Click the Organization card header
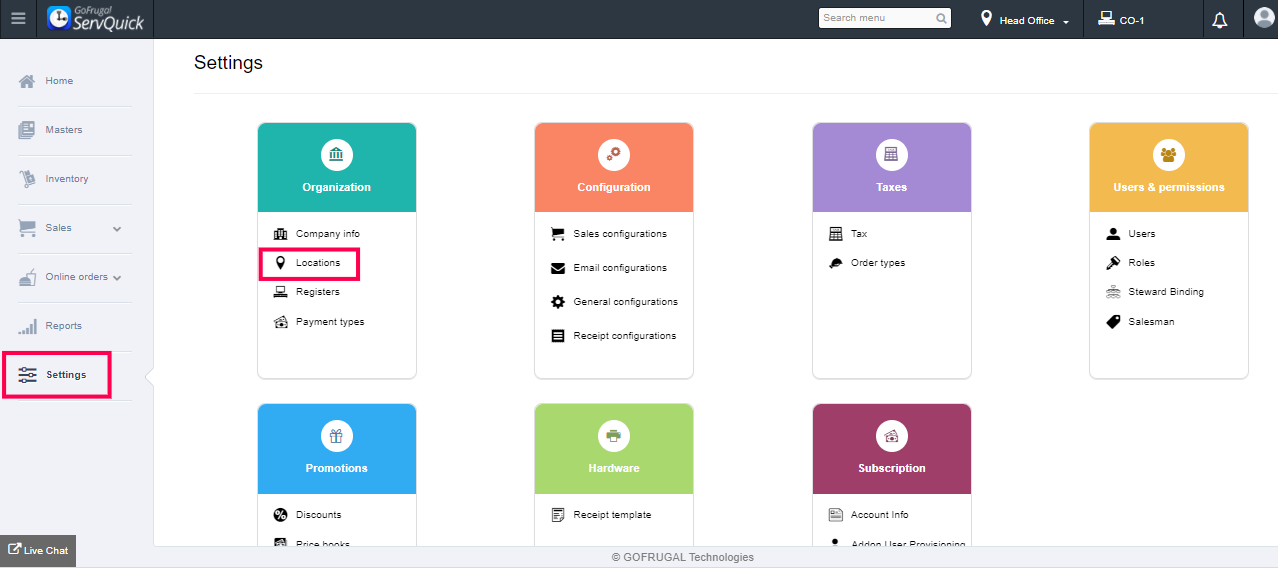Screen dimensions: 1278x568 click(x=337, y=167)
